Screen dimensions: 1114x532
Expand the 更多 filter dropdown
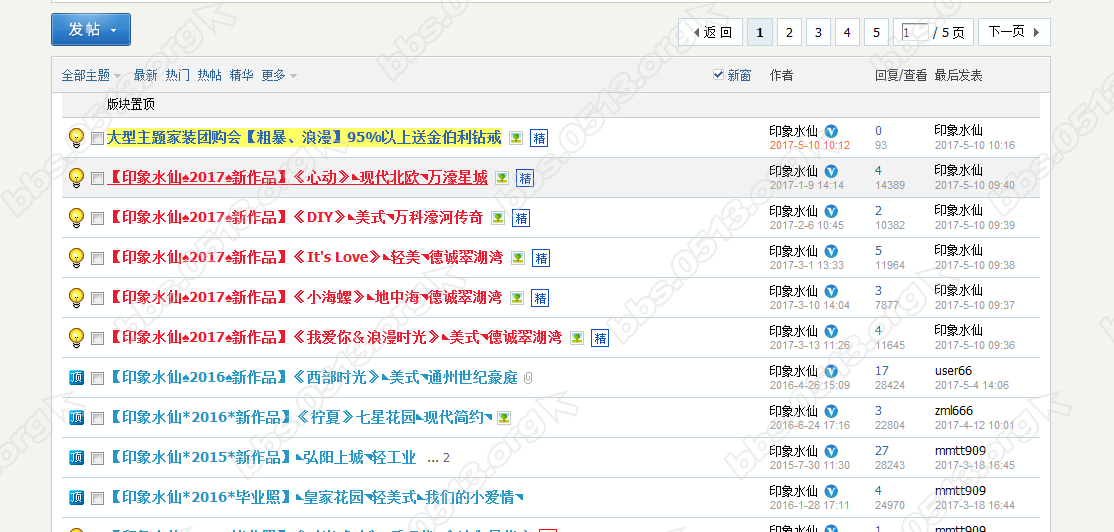point(279,75)
